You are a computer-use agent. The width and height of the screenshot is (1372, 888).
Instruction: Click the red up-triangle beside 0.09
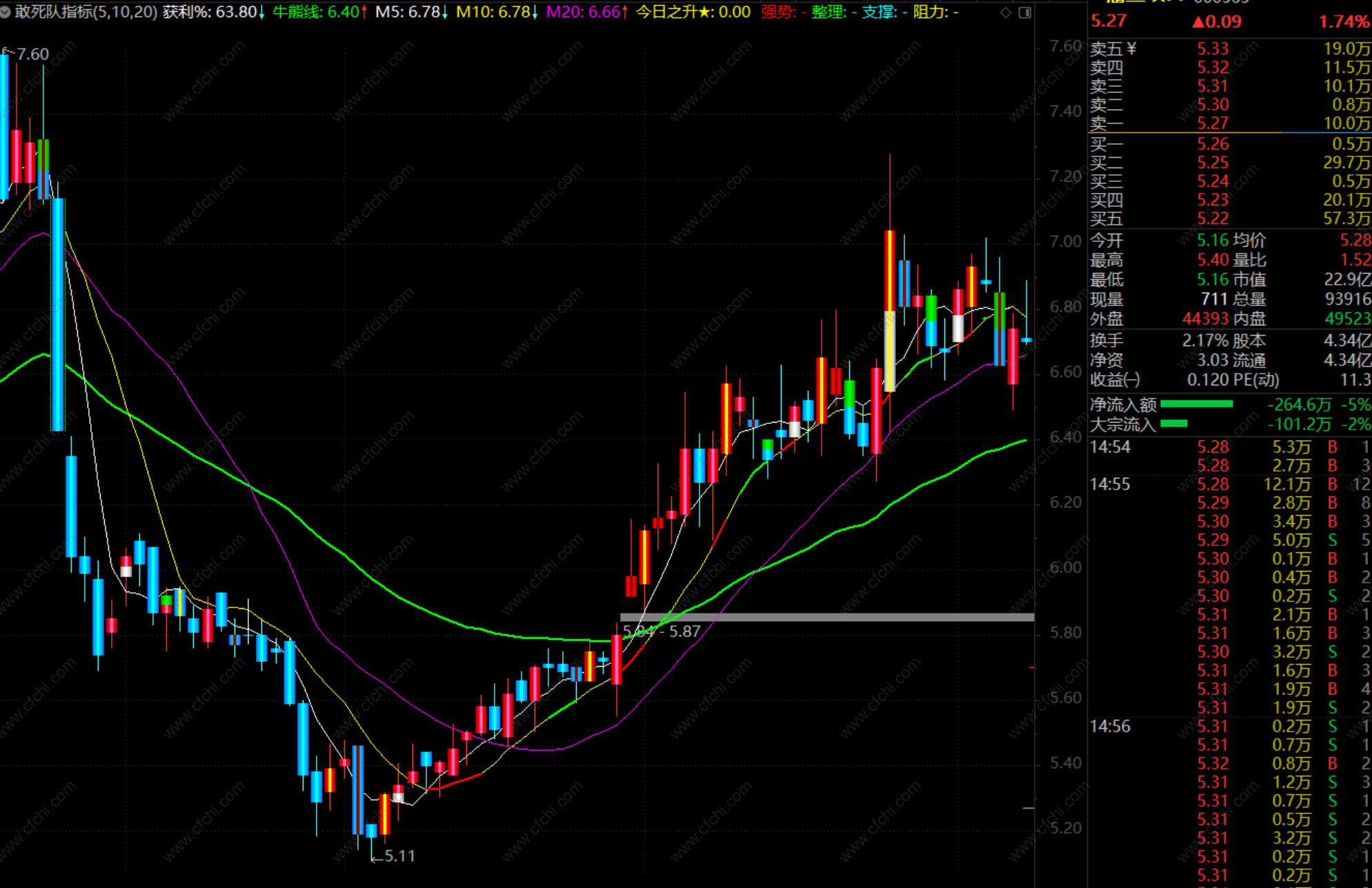point(1199,22)
